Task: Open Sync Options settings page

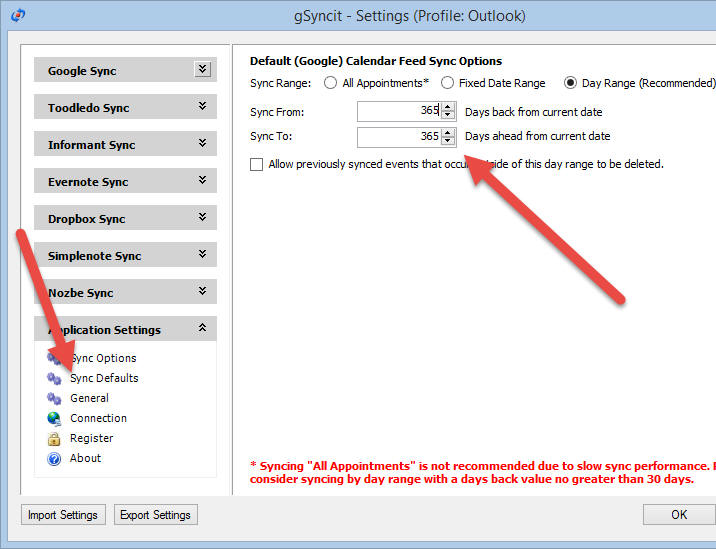Action: point(103,358)
